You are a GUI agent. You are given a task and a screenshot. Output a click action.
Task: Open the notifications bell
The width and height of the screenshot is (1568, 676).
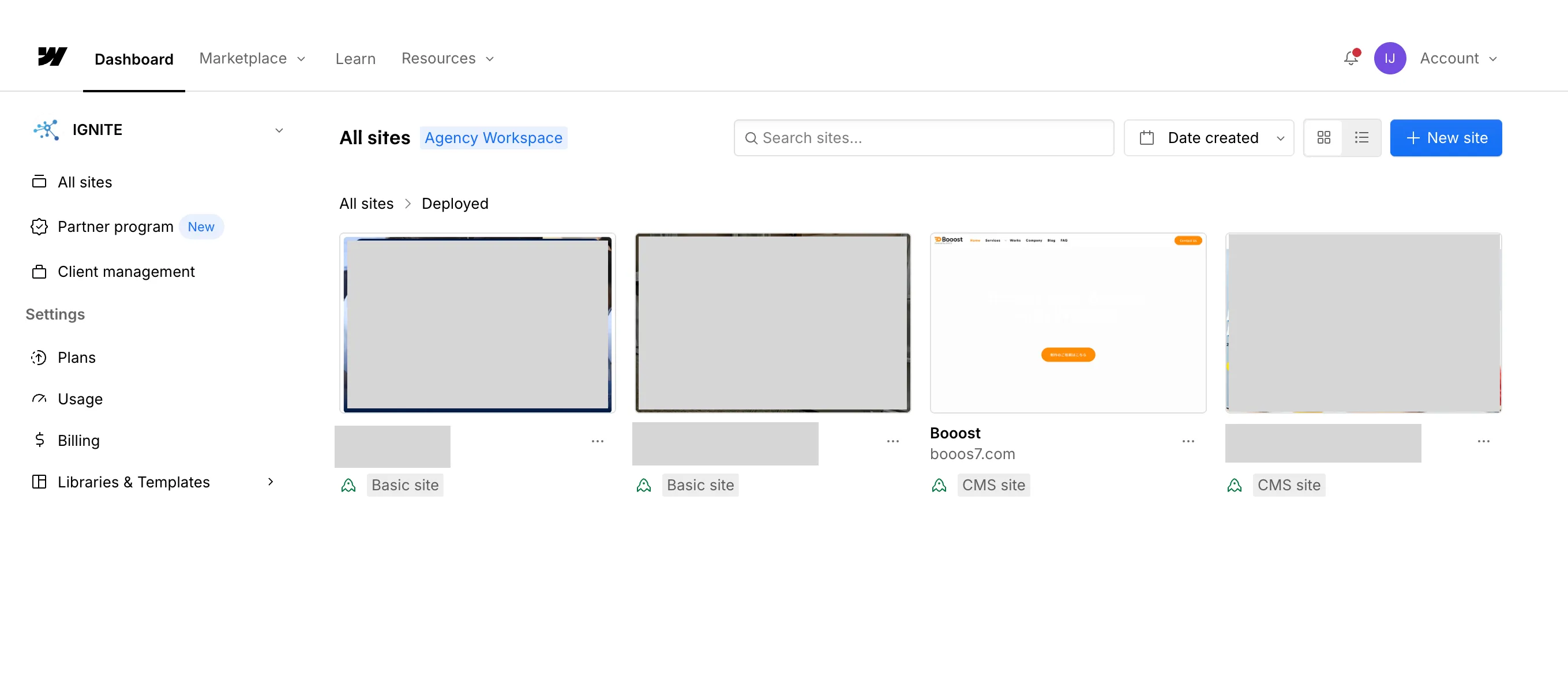pyautogui.click(x=1351, y=58)
